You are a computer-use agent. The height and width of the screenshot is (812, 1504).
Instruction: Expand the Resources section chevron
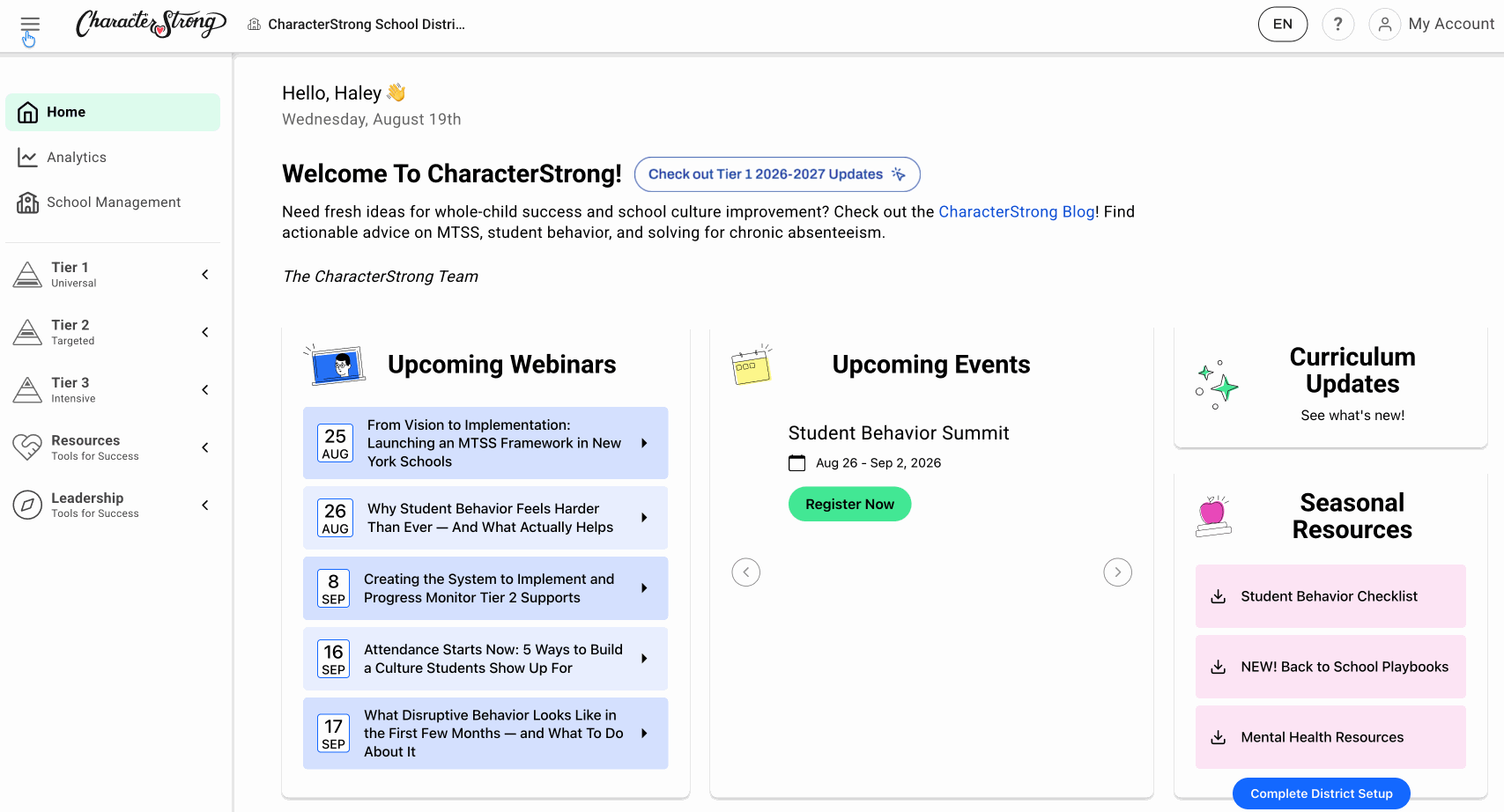pos(205,447)
